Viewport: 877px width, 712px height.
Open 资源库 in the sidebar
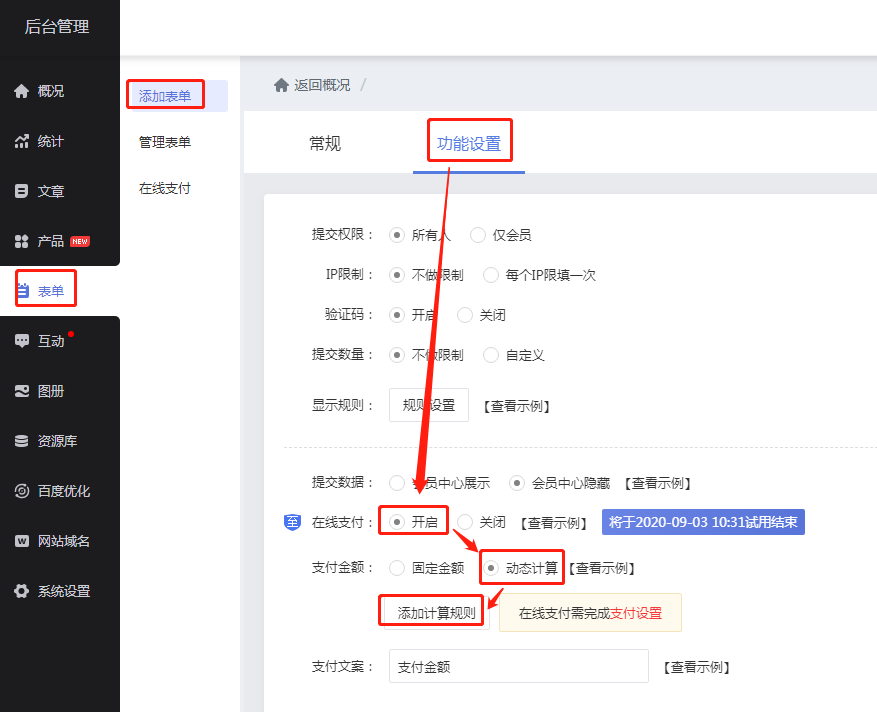[x=57, y=441]
